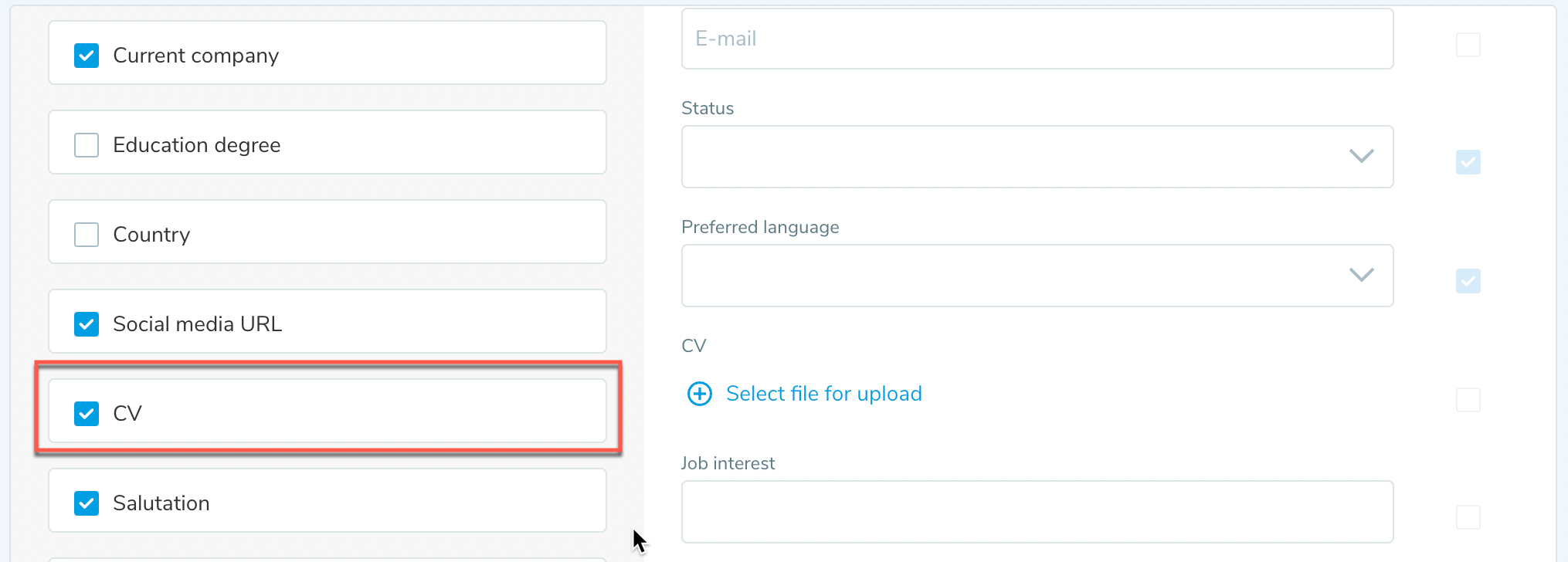Tick the checkbox right of CV upload
This screenshot has height=562, width=1568.
pyautogui.click(x=1468, y=400)
